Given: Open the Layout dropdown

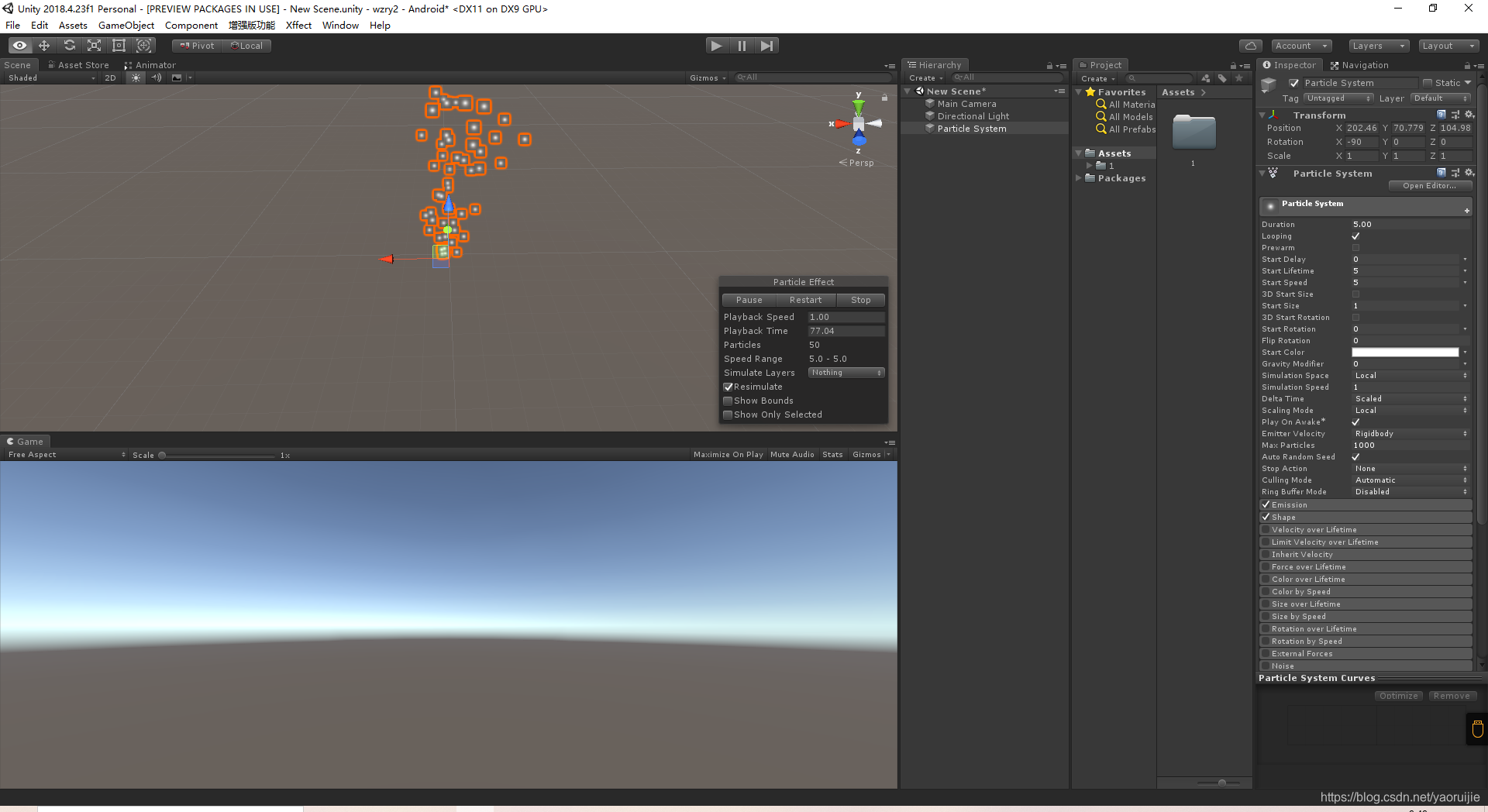Looking at the screenshot, I should click(x=1450, y=46).
